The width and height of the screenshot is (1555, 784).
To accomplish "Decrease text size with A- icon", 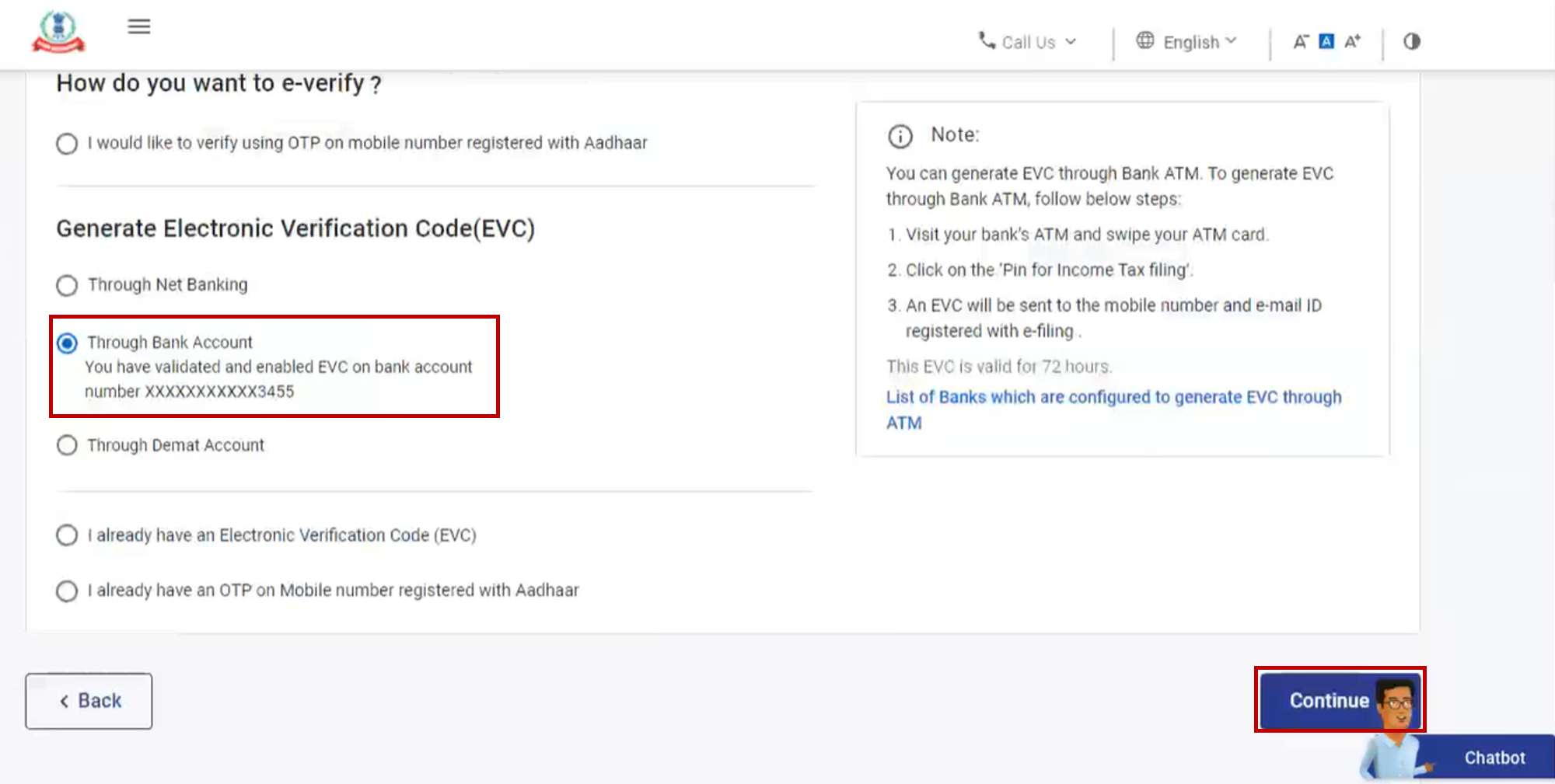I will tap(1300, 42).
